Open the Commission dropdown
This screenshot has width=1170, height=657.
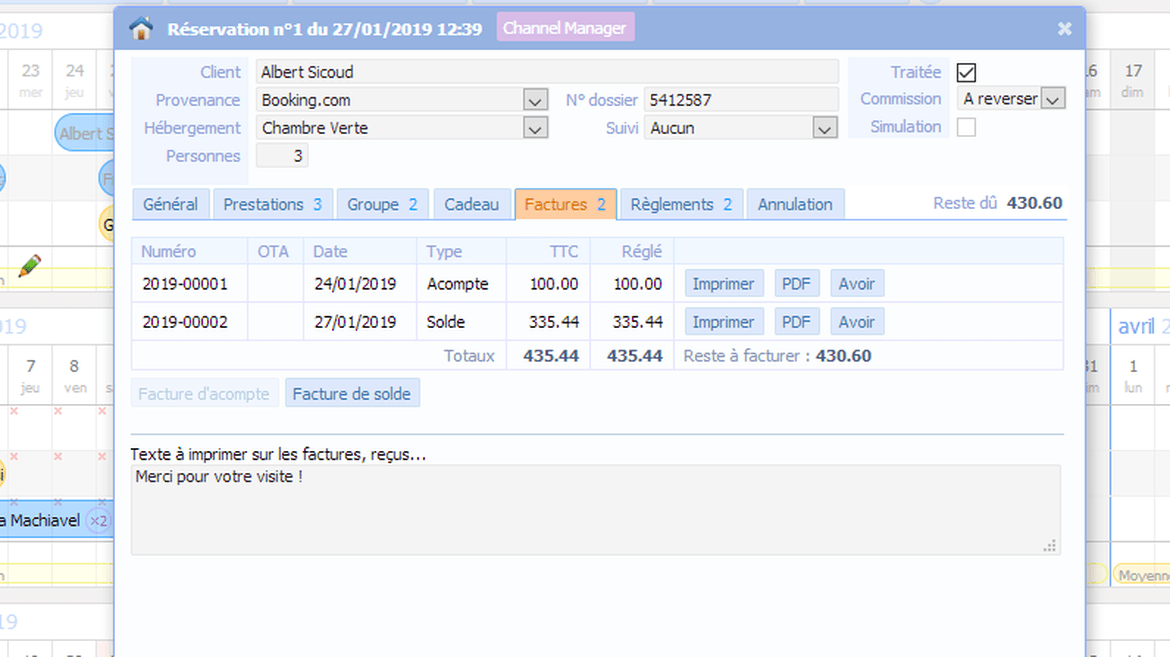click(1052, 99)
